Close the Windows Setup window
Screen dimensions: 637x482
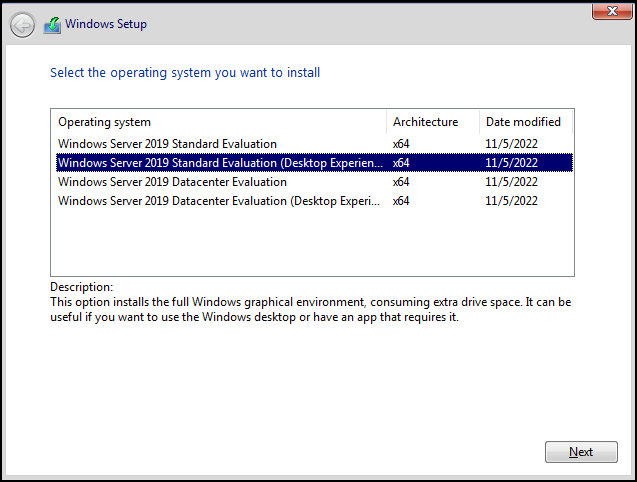pyautogui.click(x=612, y=11)
